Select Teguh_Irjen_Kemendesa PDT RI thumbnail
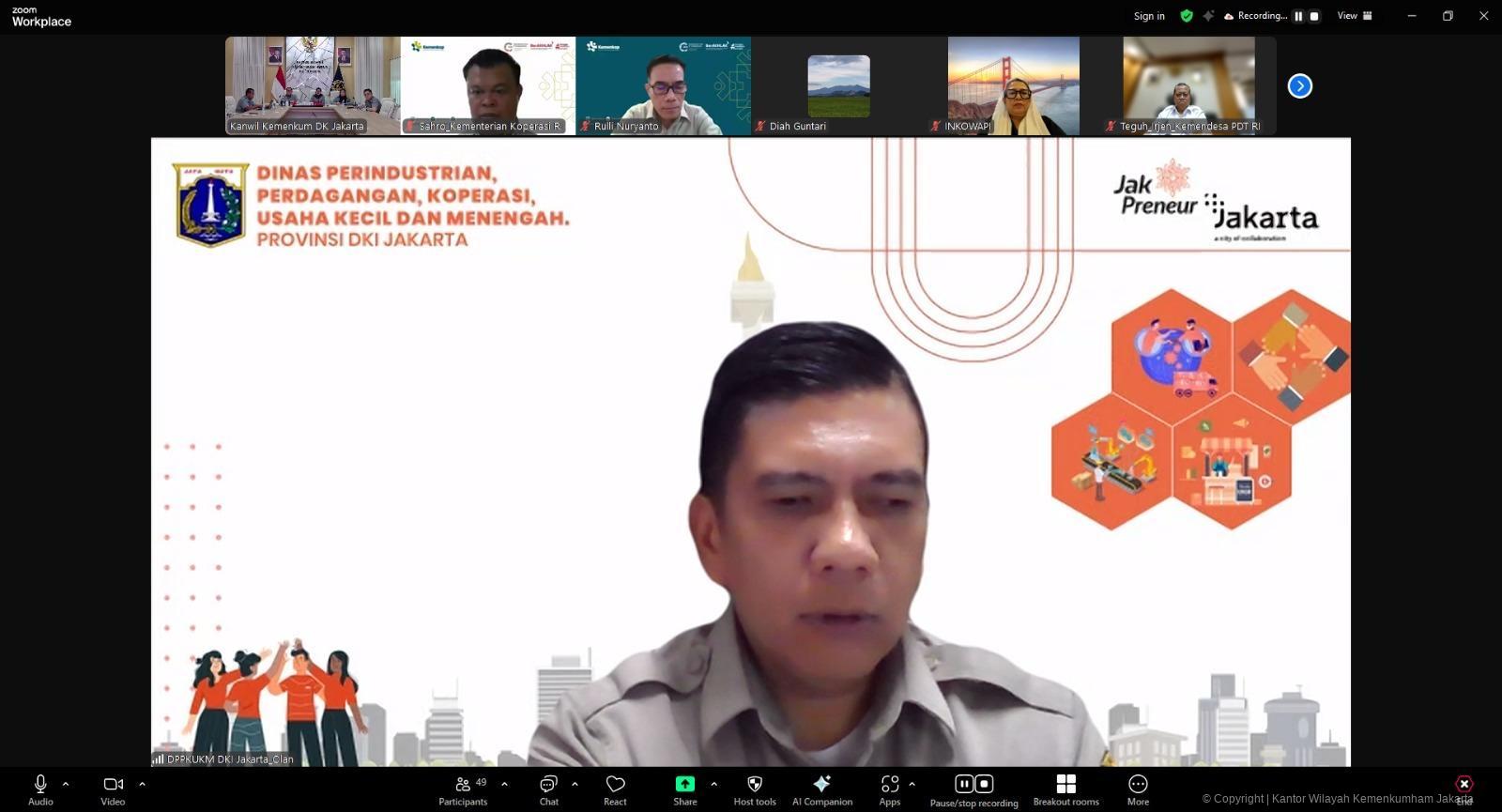 click(1188, 85)
